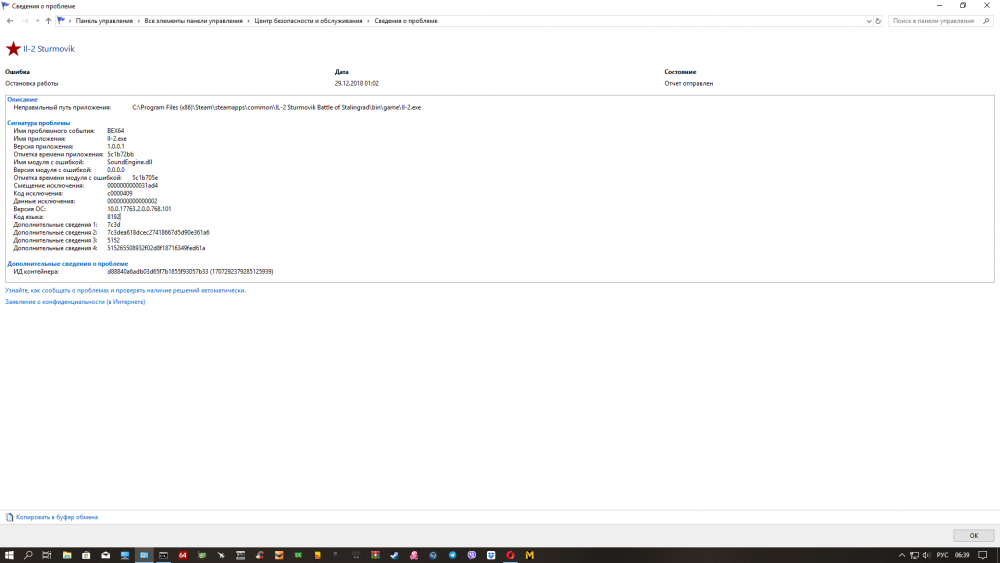
Task: Open the plane game icon on taskbar
Action: pyautogui.click(x=221, y=555)
